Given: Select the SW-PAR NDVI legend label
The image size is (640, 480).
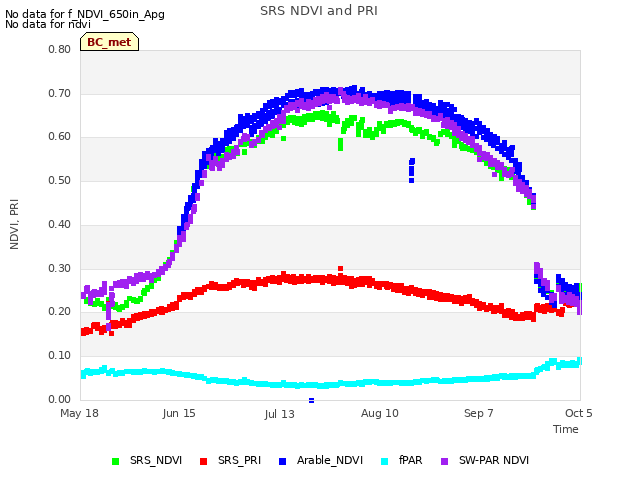Looking at the screenshot, I should 494,460.
